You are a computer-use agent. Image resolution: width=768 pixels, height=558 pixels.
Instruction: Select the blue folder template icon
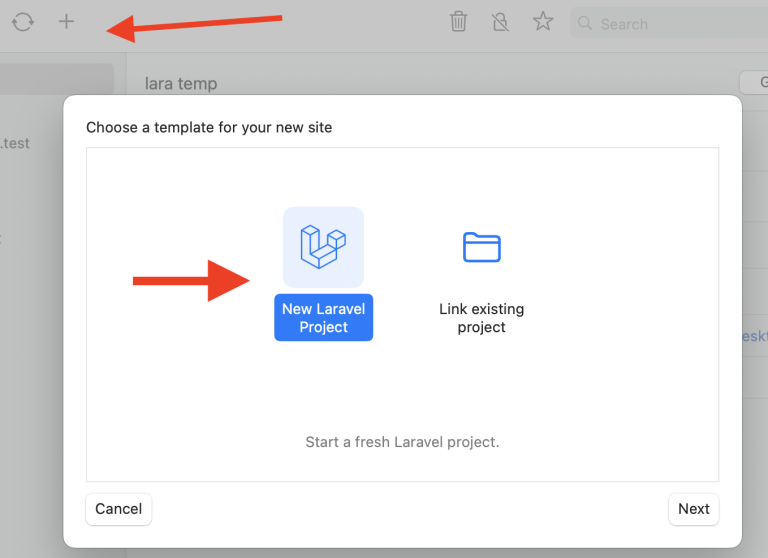pos(481,247)
